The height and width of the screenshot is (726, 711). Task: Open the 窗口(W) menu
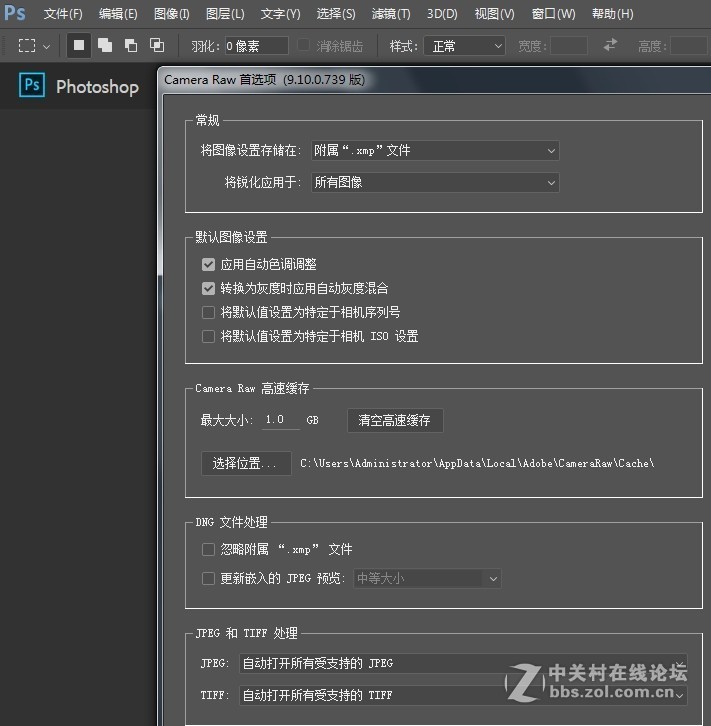[x=553, y=14]
